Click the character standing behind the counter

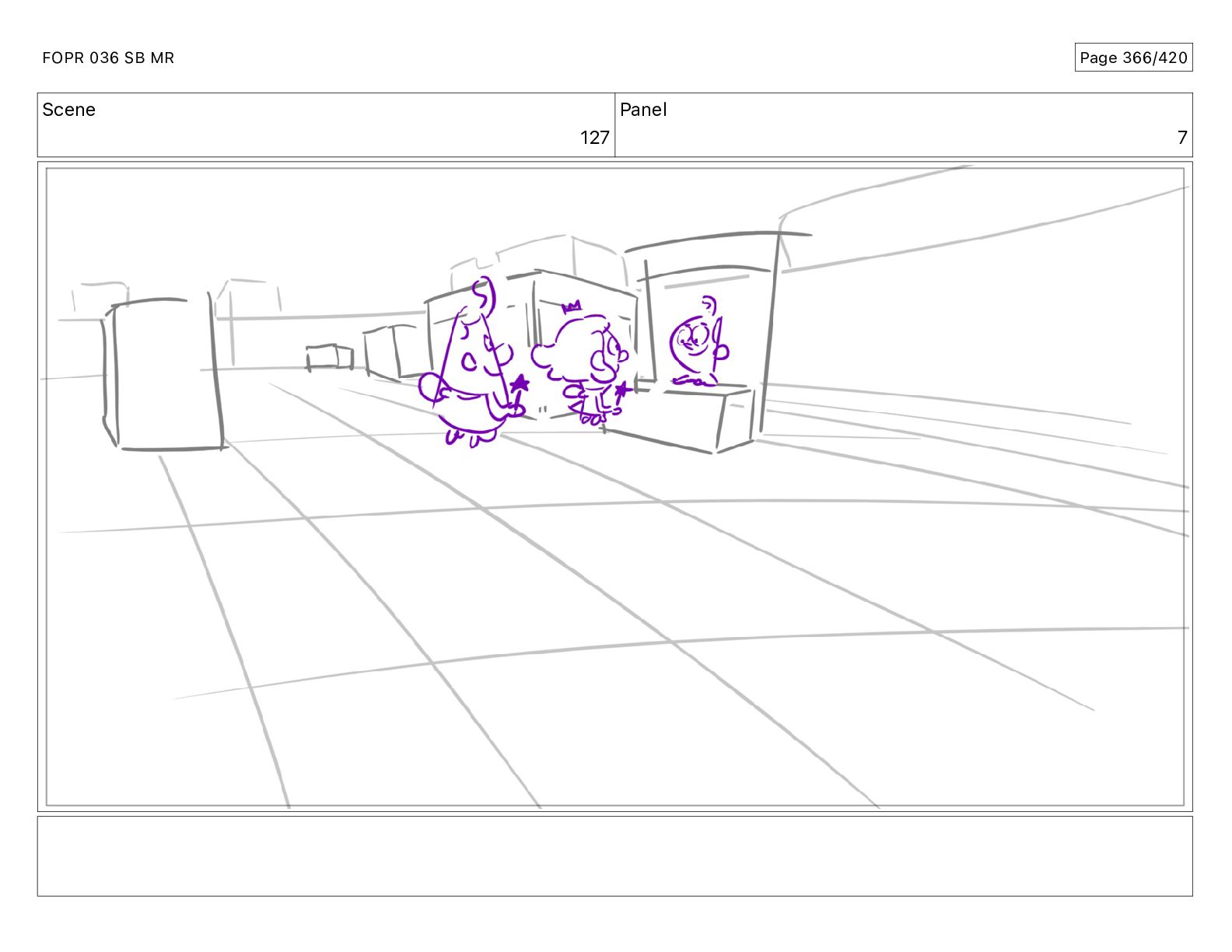click(x=698, y=341)
